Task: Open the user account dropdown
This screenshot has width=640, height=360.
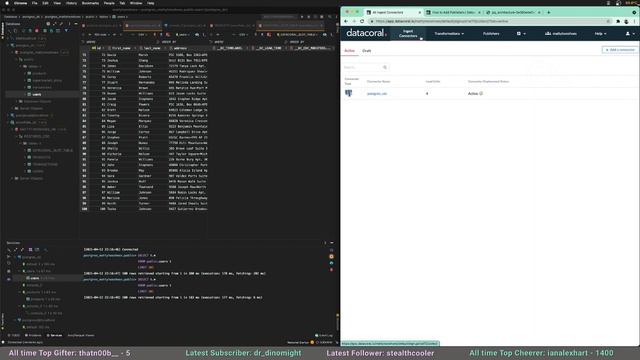Action: (630, 33)
